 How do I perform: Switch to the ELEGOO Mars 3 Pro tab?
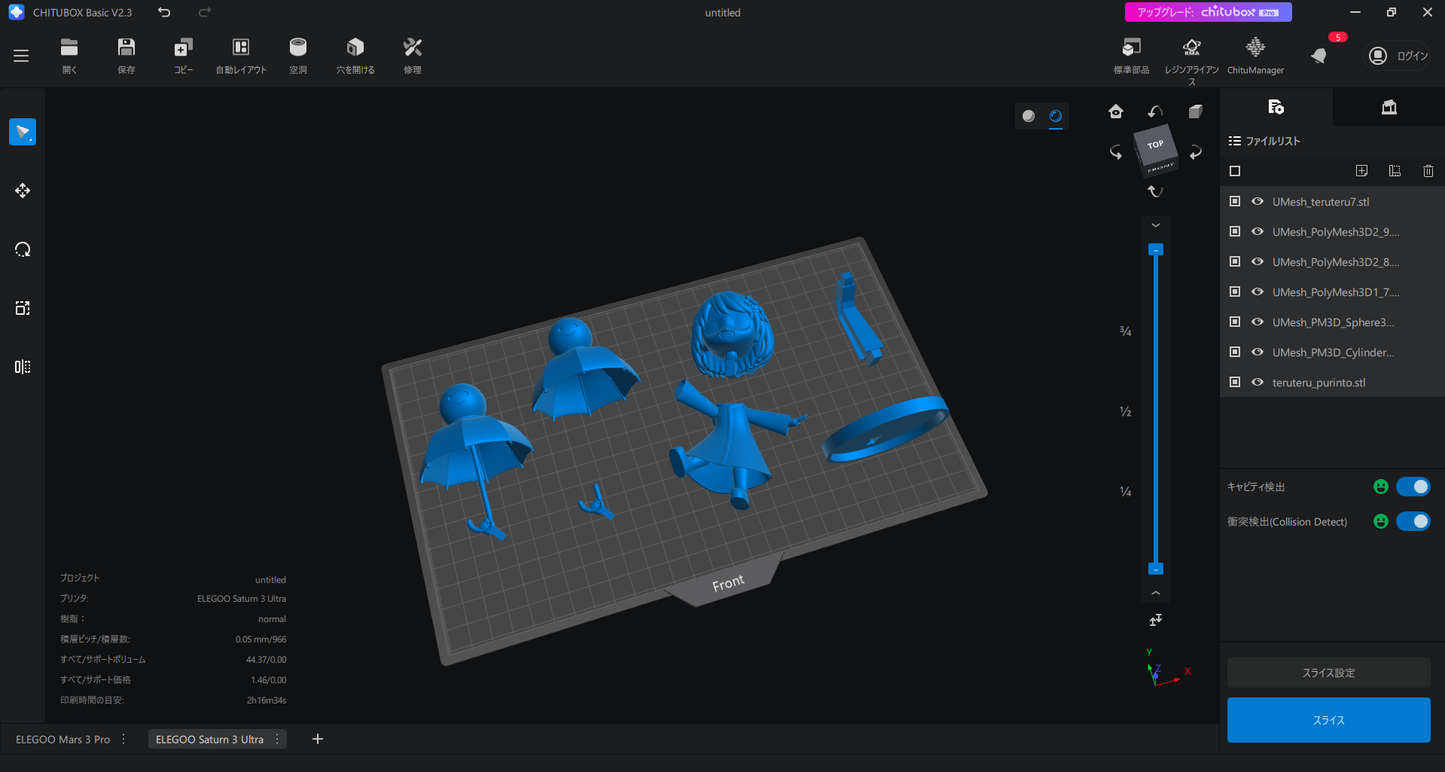tap(63, 739)
